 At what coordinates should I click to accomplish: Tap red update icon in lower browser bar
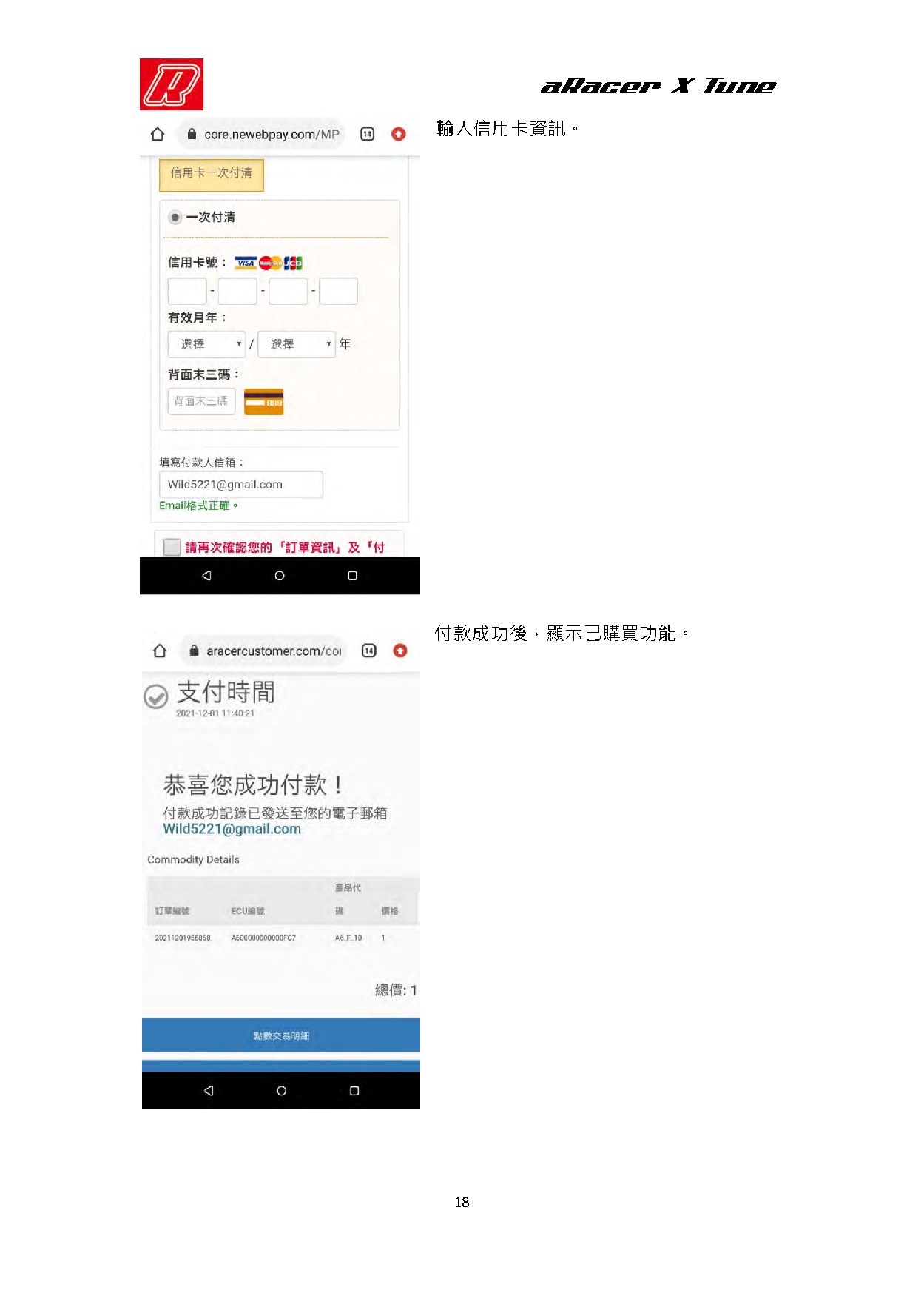(x=400, y=651)
